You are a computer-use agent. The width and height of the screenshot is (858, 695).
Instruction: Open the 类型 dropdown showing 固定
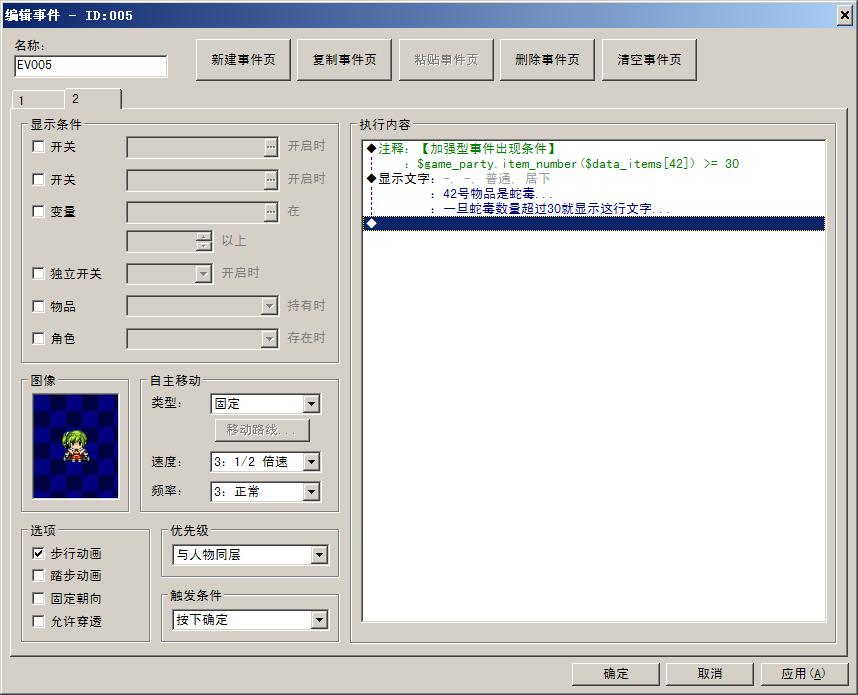(x=265, y=404)
